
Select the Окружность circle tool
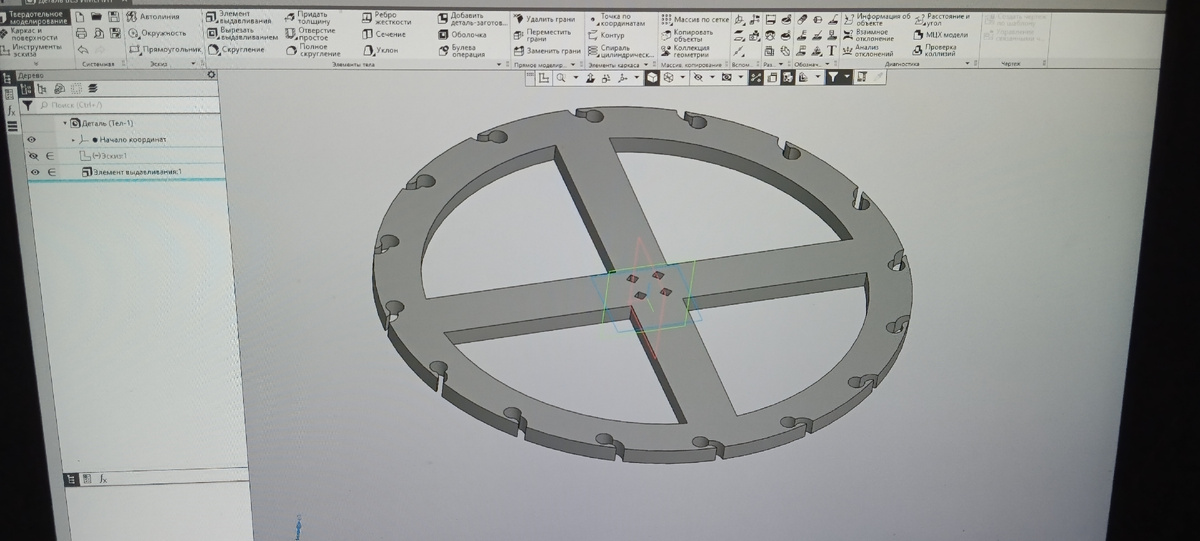157,33
